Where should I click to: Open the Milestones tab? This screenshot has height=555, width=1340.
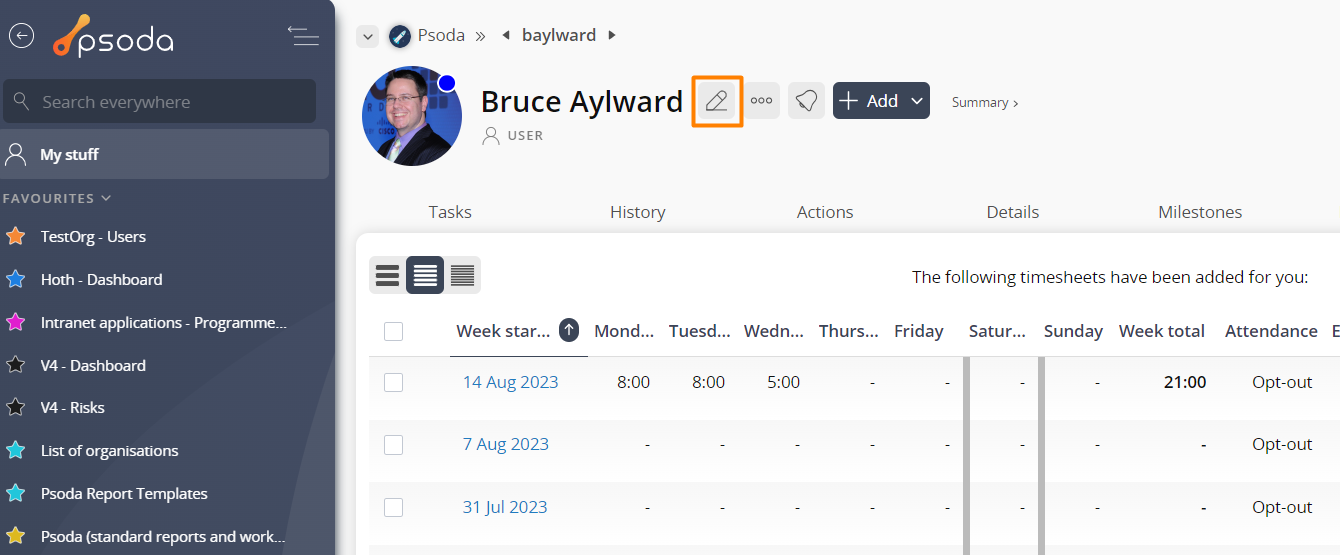[1199, 212]
